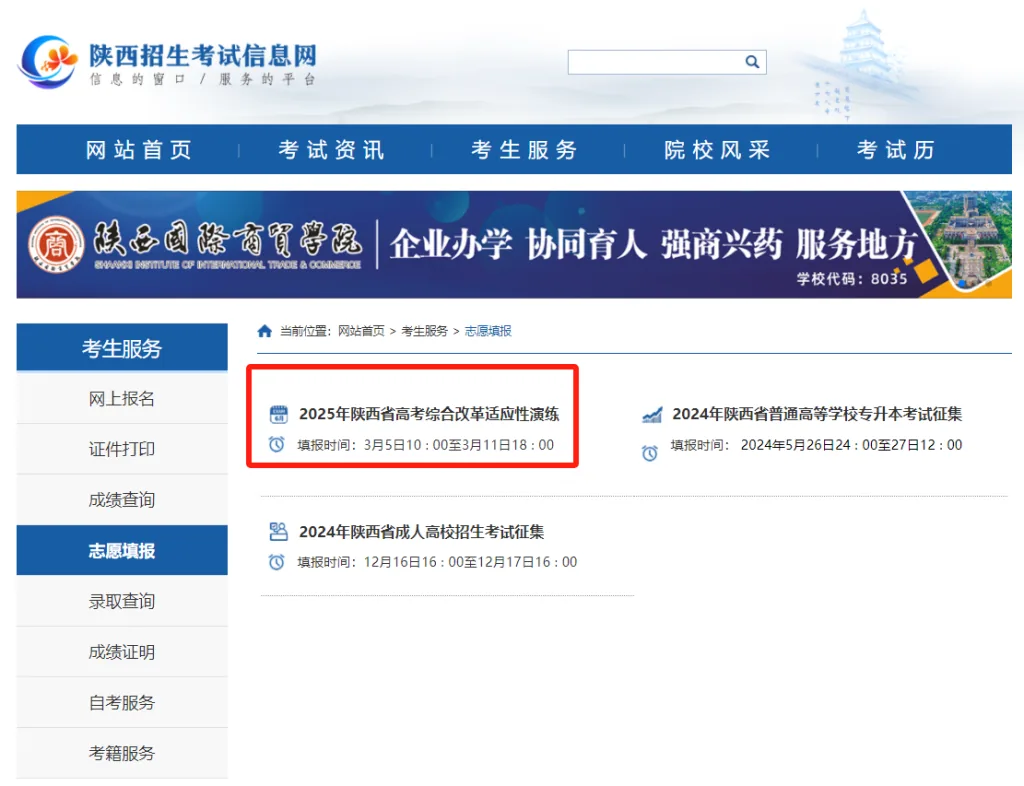This screenshot has height=786, width=1024.
Task: Open the 考试资讯 navigation item
Action: 332,150
